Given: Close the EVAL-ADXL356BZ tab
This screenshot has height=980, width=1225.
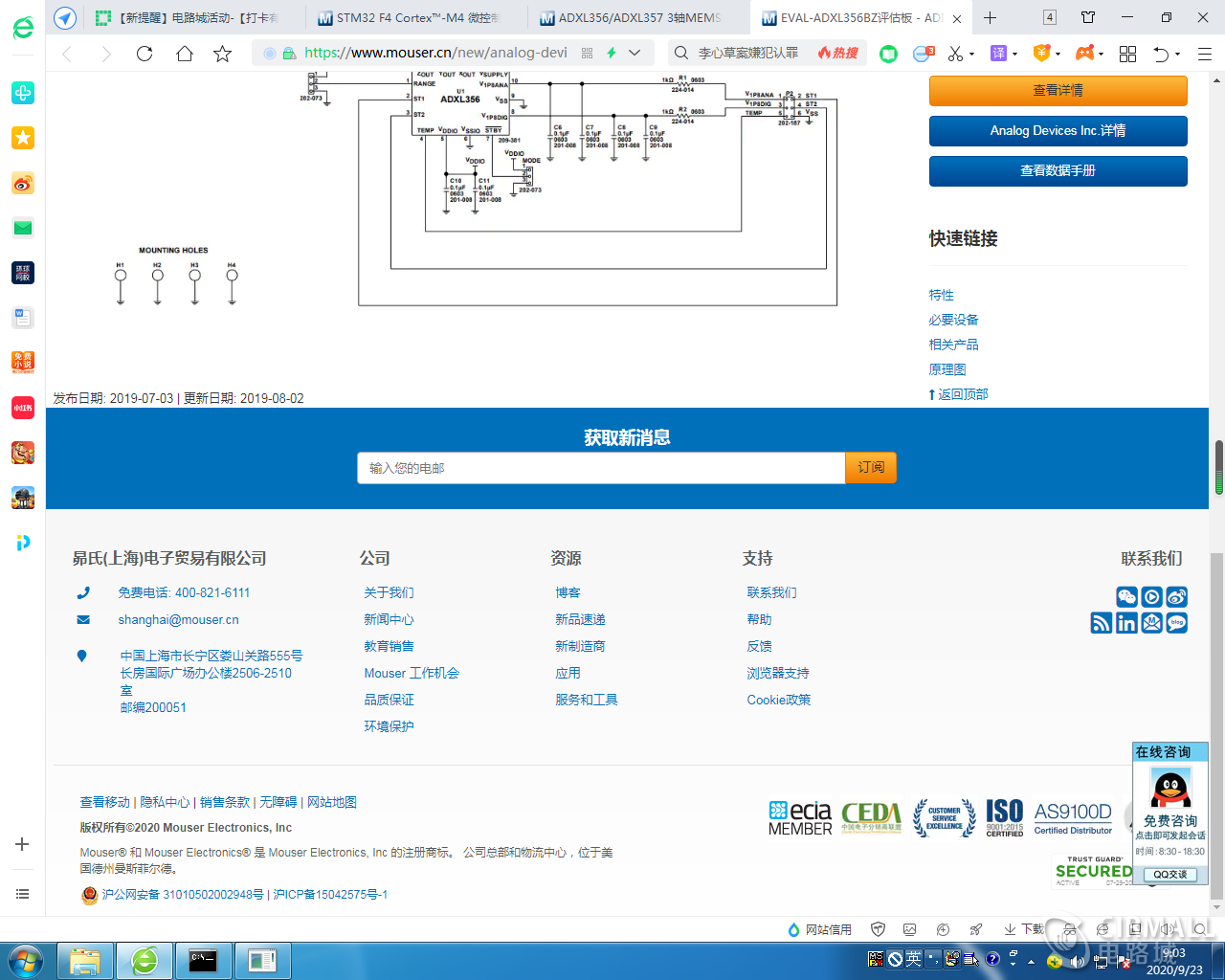Looking at the screenshot, I should 957,18.
